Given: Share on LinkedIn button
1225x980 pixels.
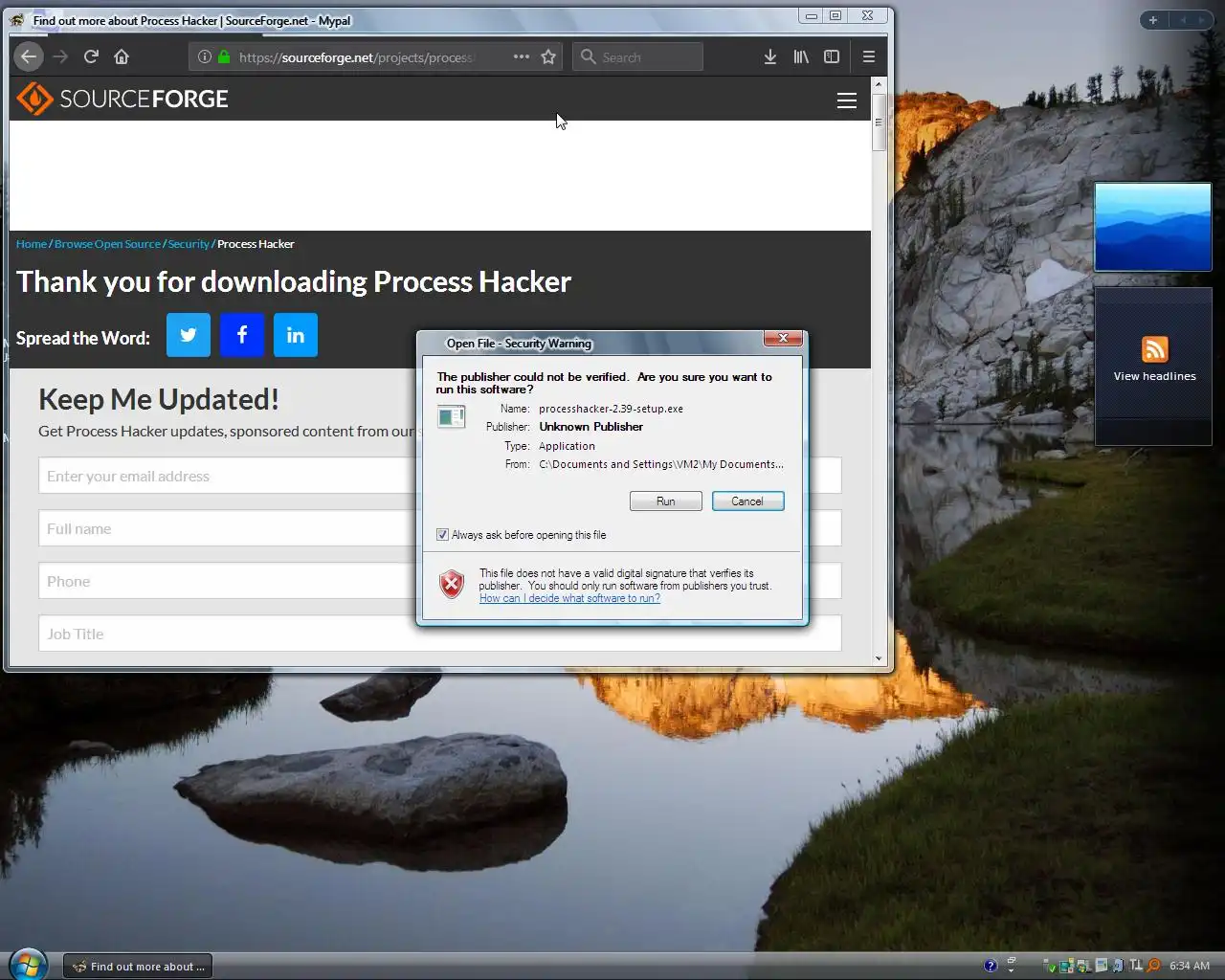Looking at the screenshot, I should point(296,335).
